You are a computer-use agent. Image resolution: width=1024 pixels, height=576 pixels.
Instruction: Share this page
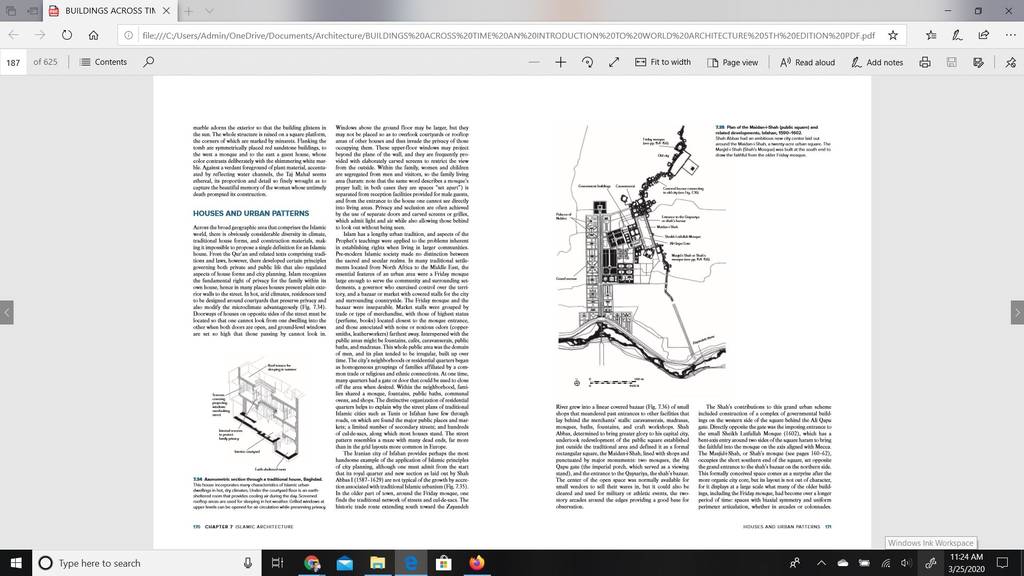click(984, 35)
